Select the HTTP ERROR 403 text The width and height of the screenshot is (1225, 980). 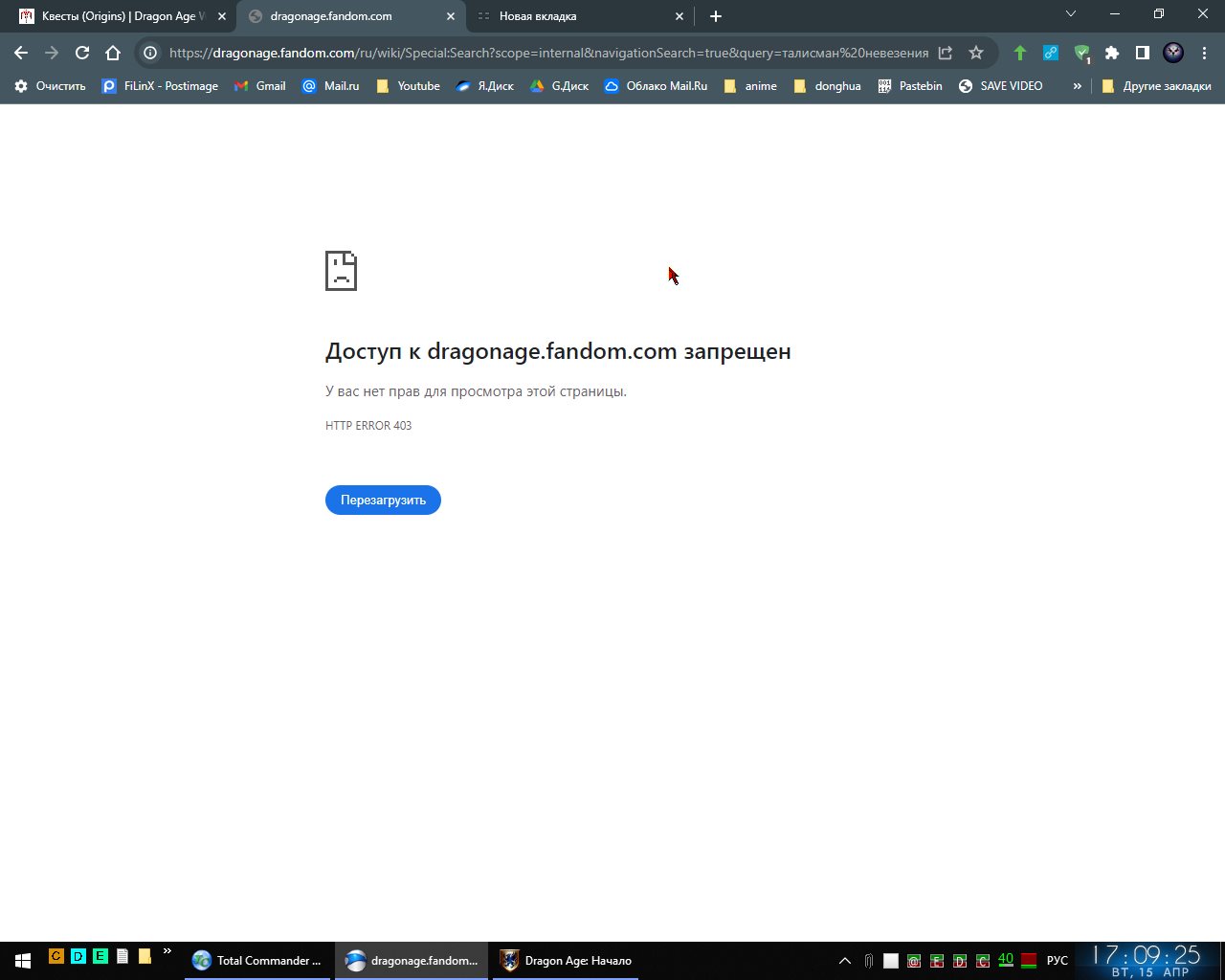368,426
